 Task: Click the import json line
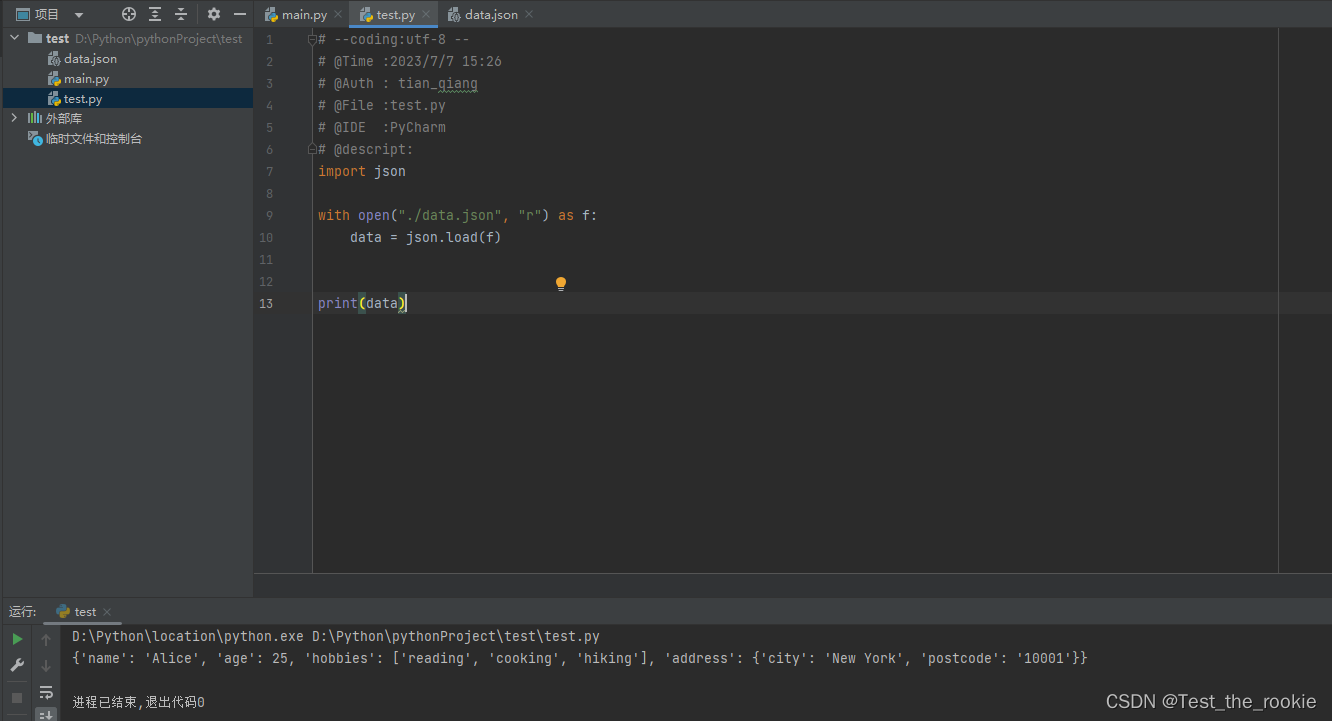pos(362,171)
